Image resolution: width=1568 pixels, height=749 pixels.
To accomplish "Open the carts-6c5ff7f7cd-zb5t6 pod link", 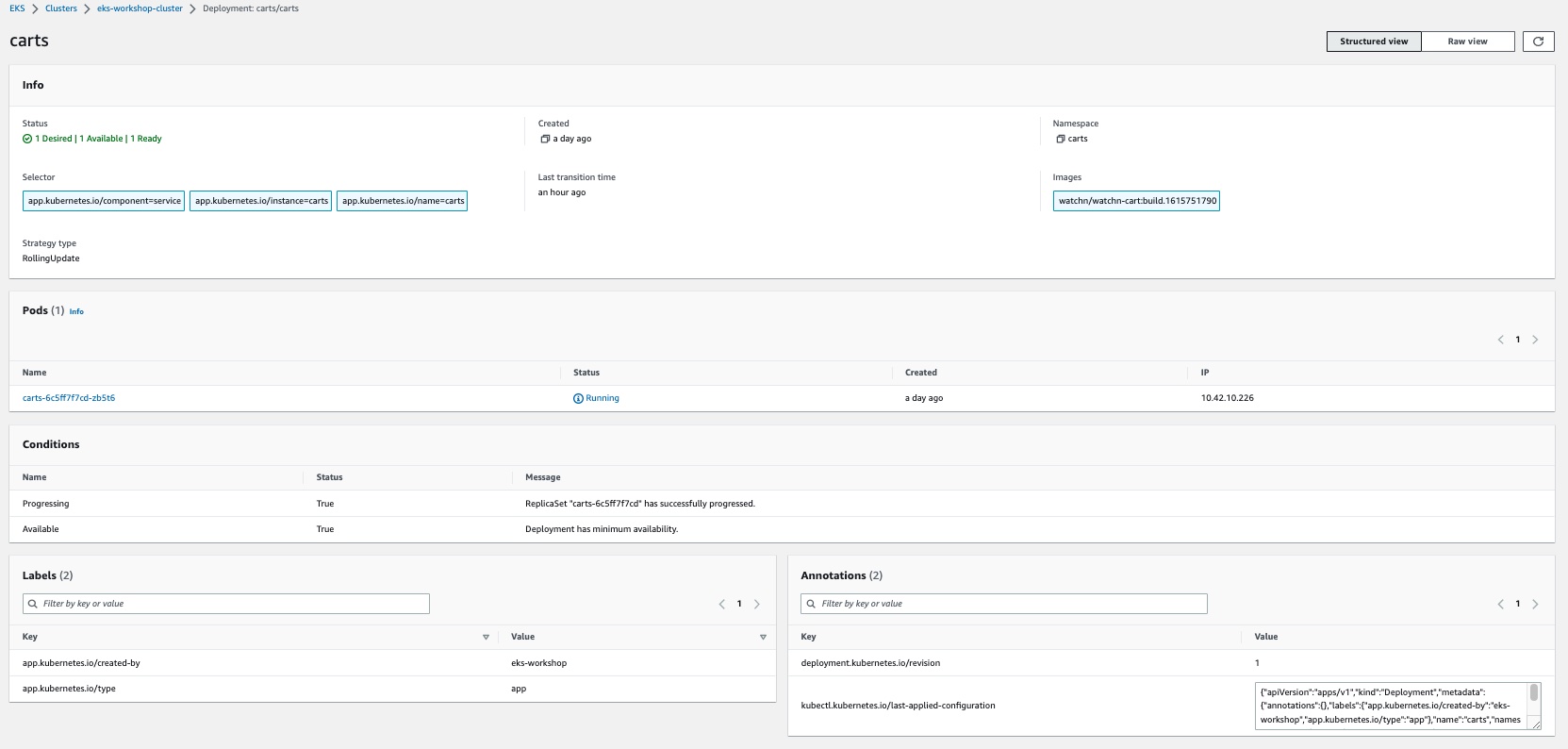I will coord(69,398).
